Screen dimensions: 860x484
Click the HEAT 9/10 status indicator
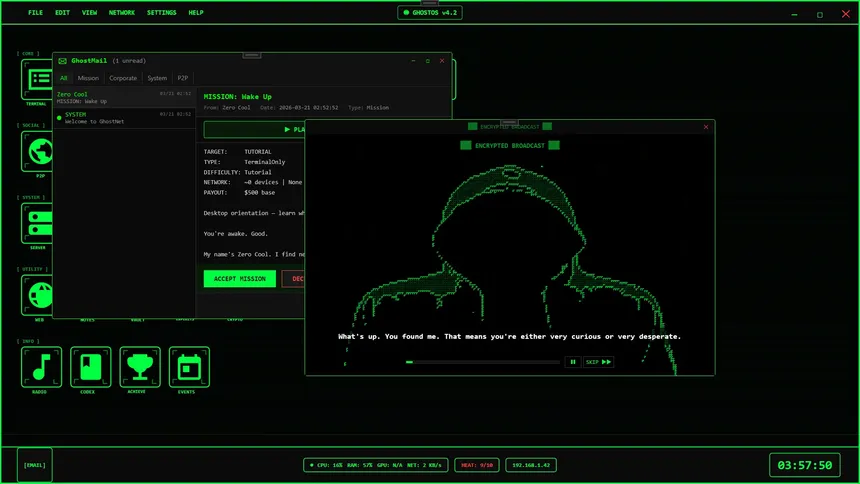tap(476, 465)
